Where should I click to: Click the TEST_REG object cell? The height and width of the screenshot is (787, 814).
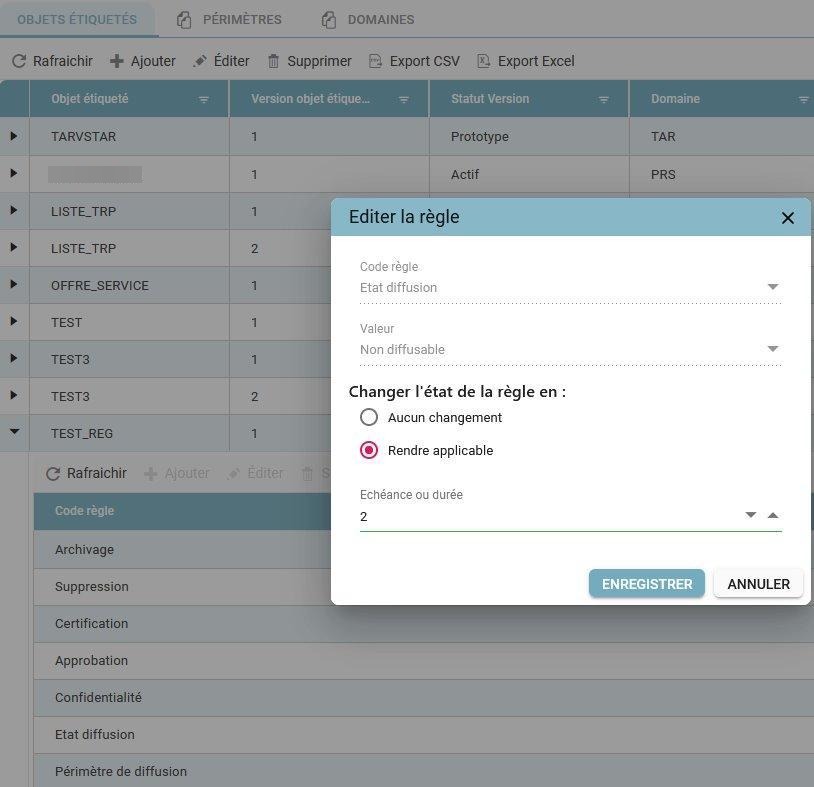pyautogui.click(x=129, y=433)
